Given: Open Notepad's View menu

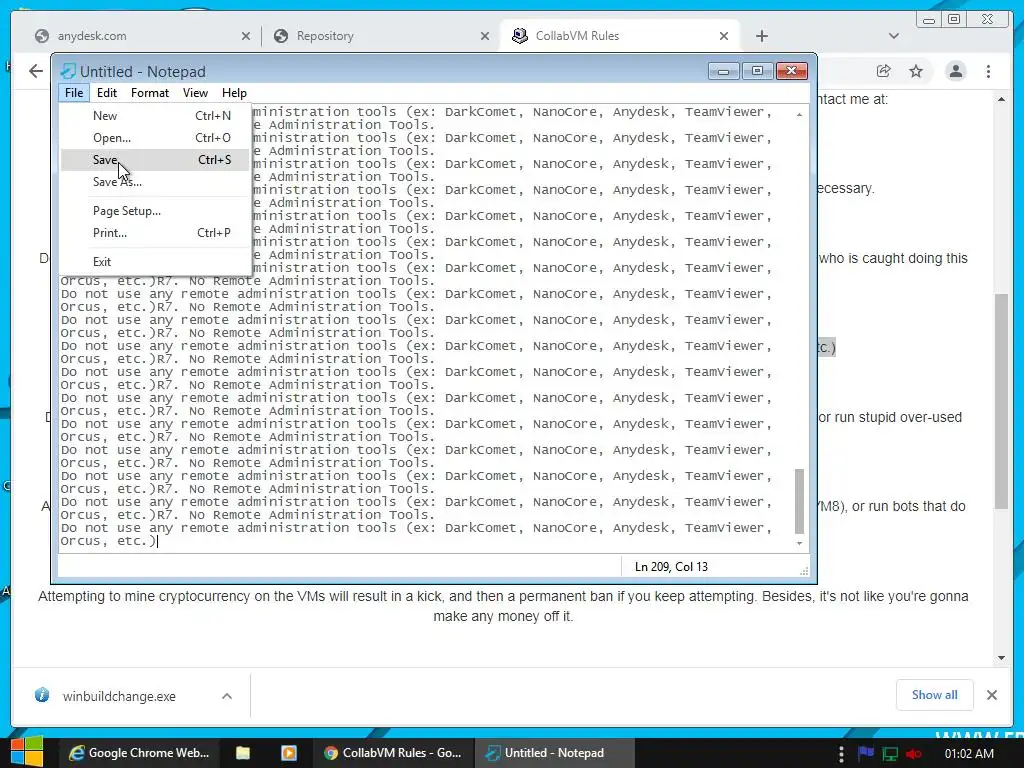Looking at the screenshot, I should pos(195,93).
